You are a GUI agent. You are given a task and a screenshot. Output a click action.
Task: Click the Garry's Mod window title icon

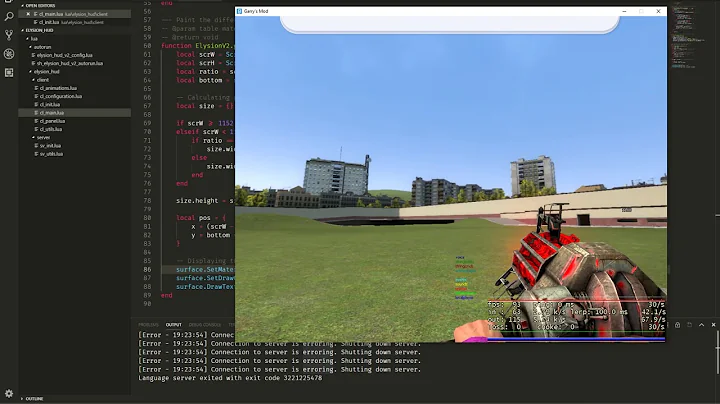click(x=239, y=11)
